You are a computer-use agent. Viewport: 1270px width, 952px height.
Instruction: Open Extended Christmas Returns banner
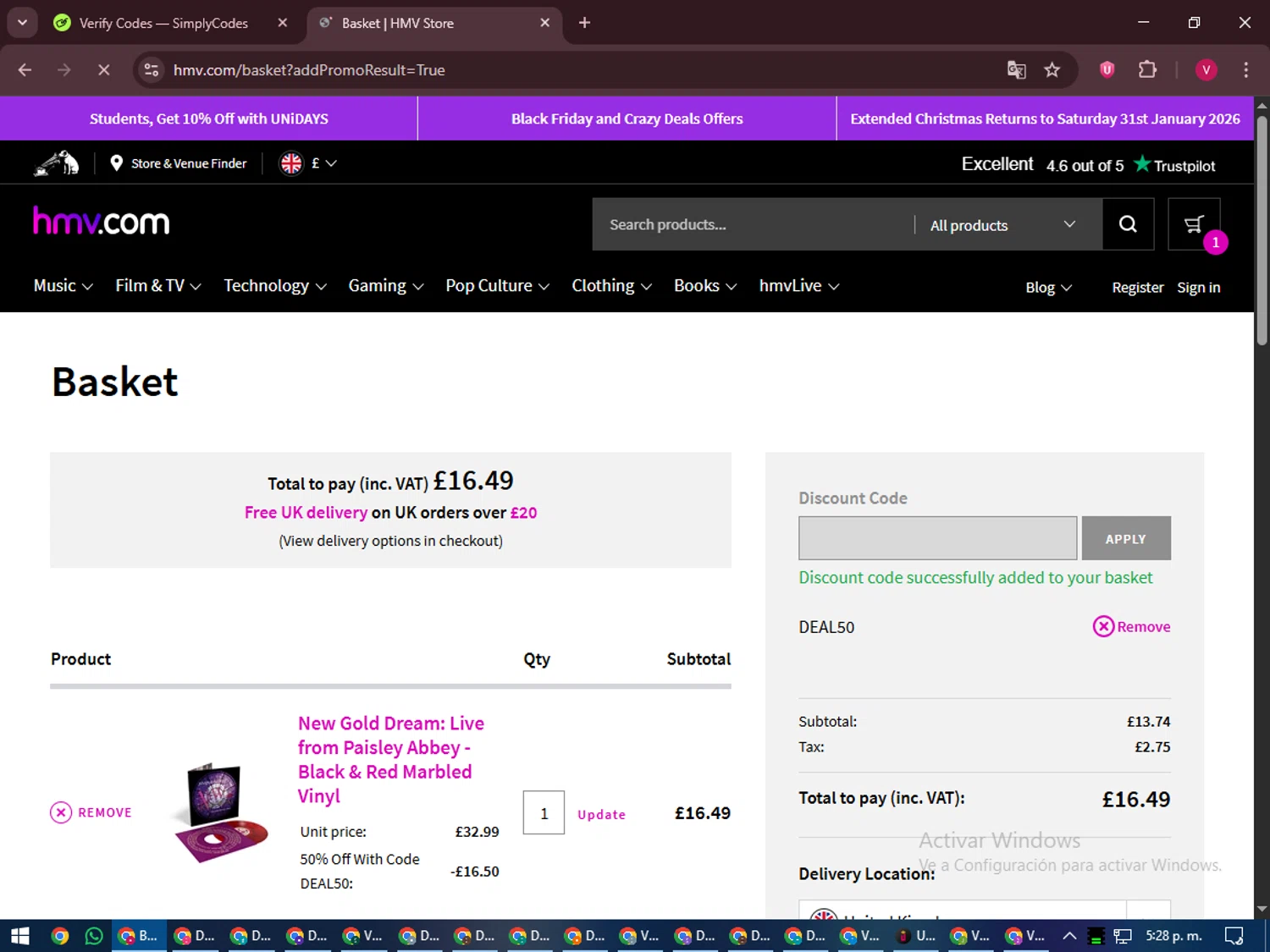pos(1045,118)
